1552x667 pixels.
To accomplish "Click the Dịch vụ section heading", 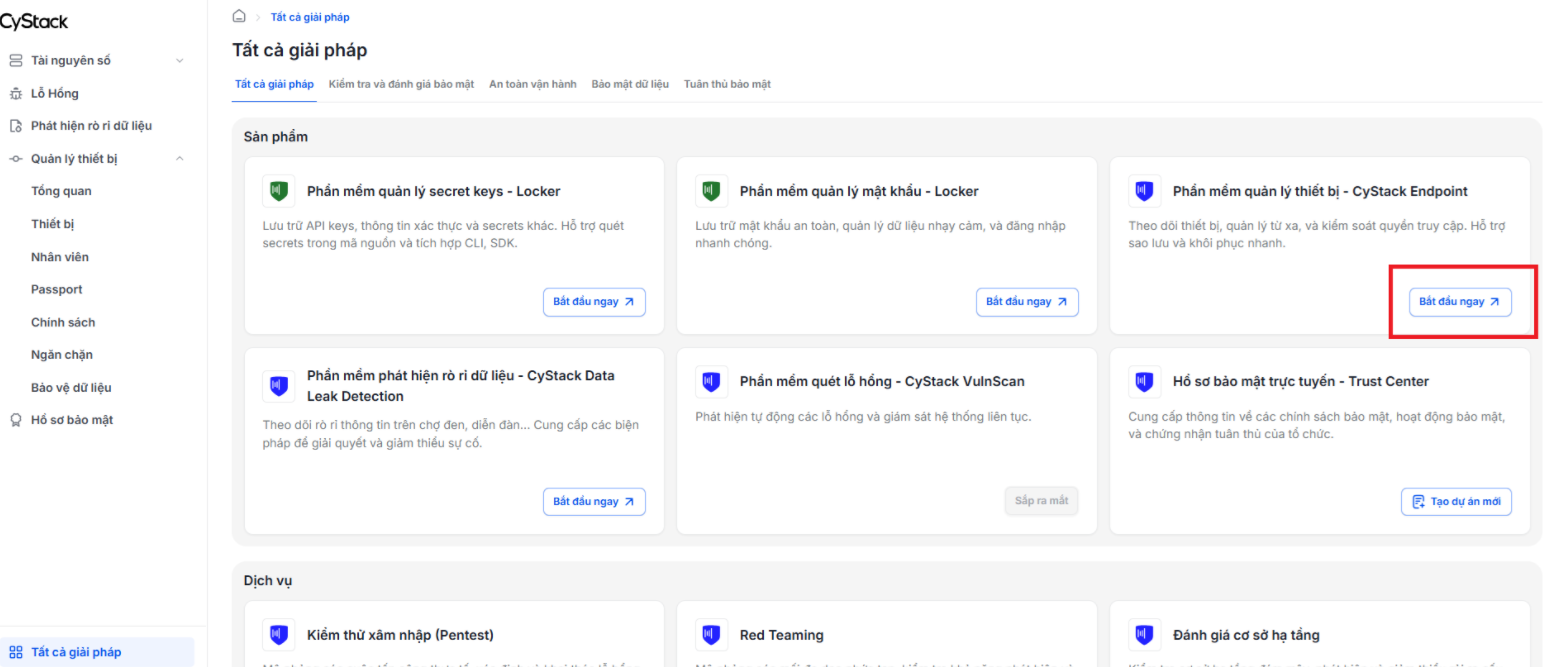I will click(x=268, y=580).
